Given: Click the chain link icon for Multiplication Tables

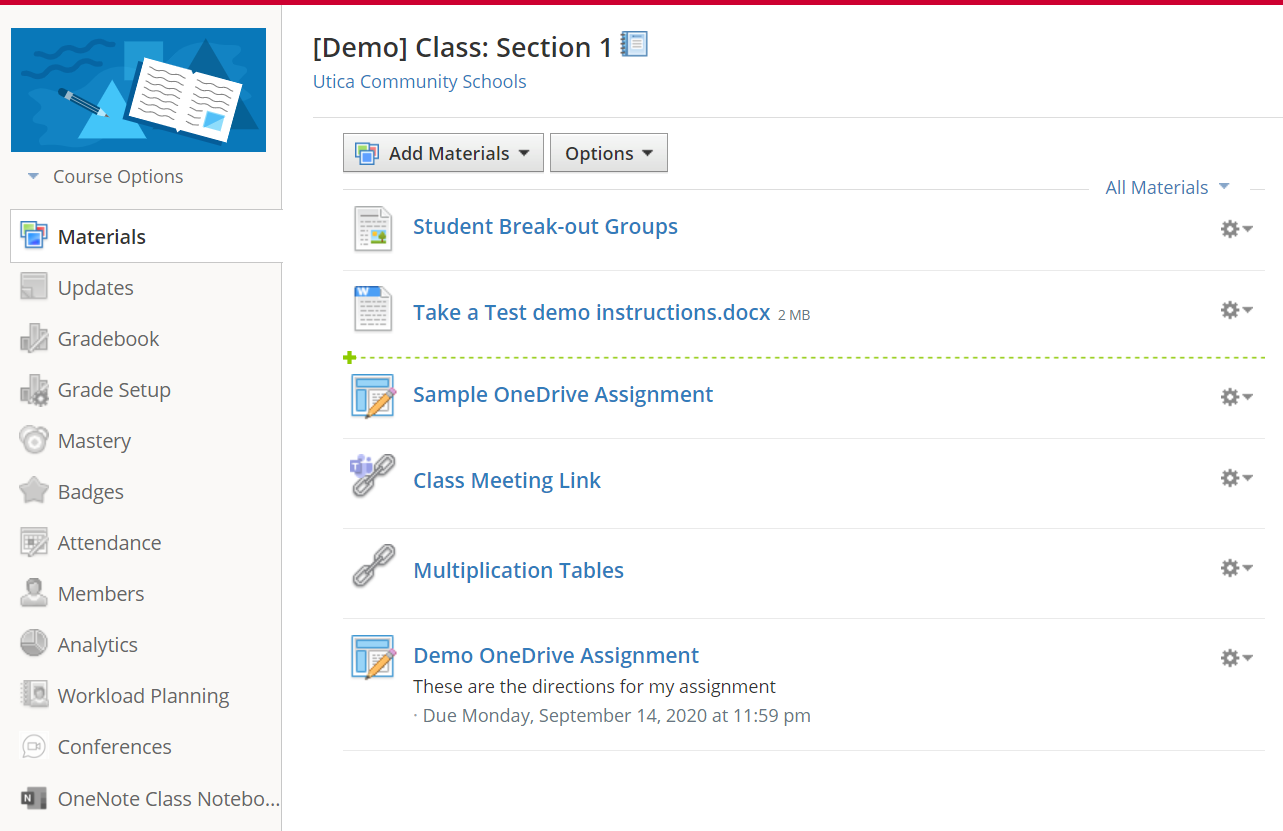Looking at the screenshot, I should [373, 567].
